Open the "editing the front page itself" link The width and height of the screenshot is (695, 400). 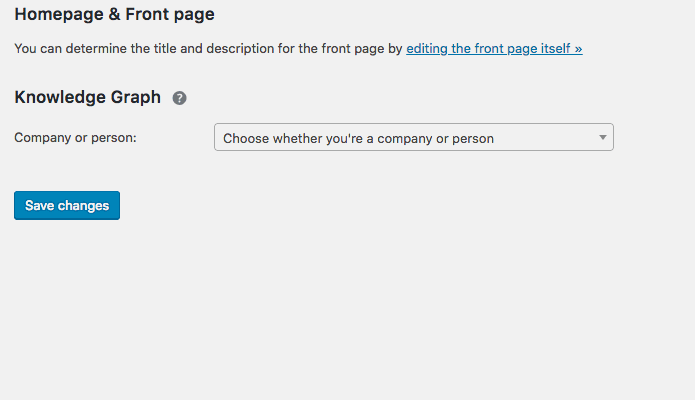[x=494, y=48]
